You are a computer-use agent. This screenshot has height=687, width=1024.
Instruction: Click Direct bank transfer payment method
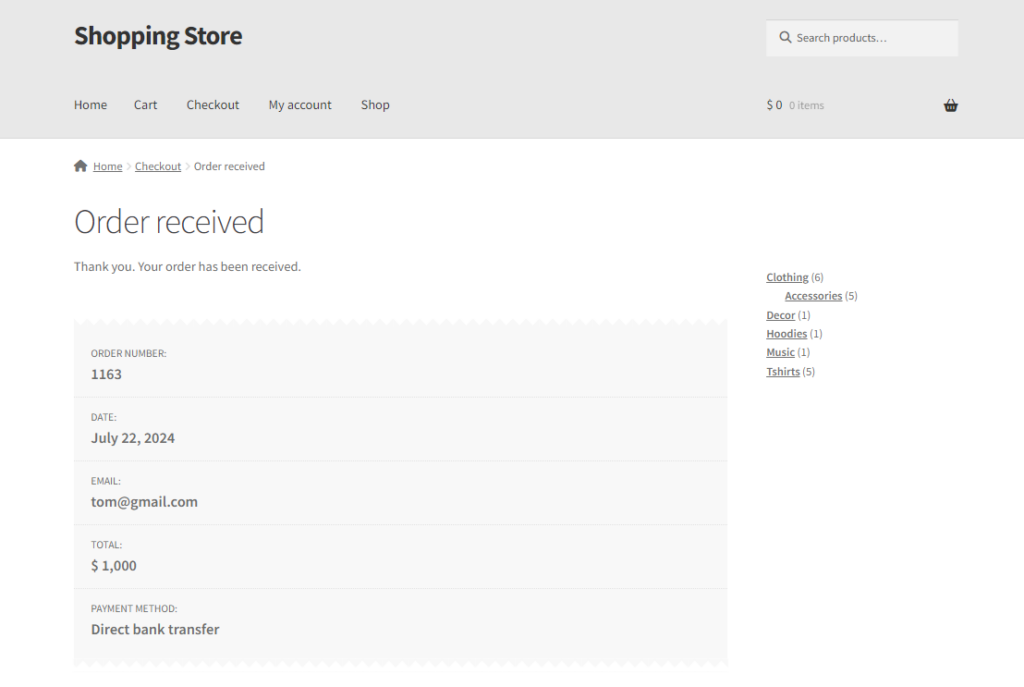(x=155, y=630)
